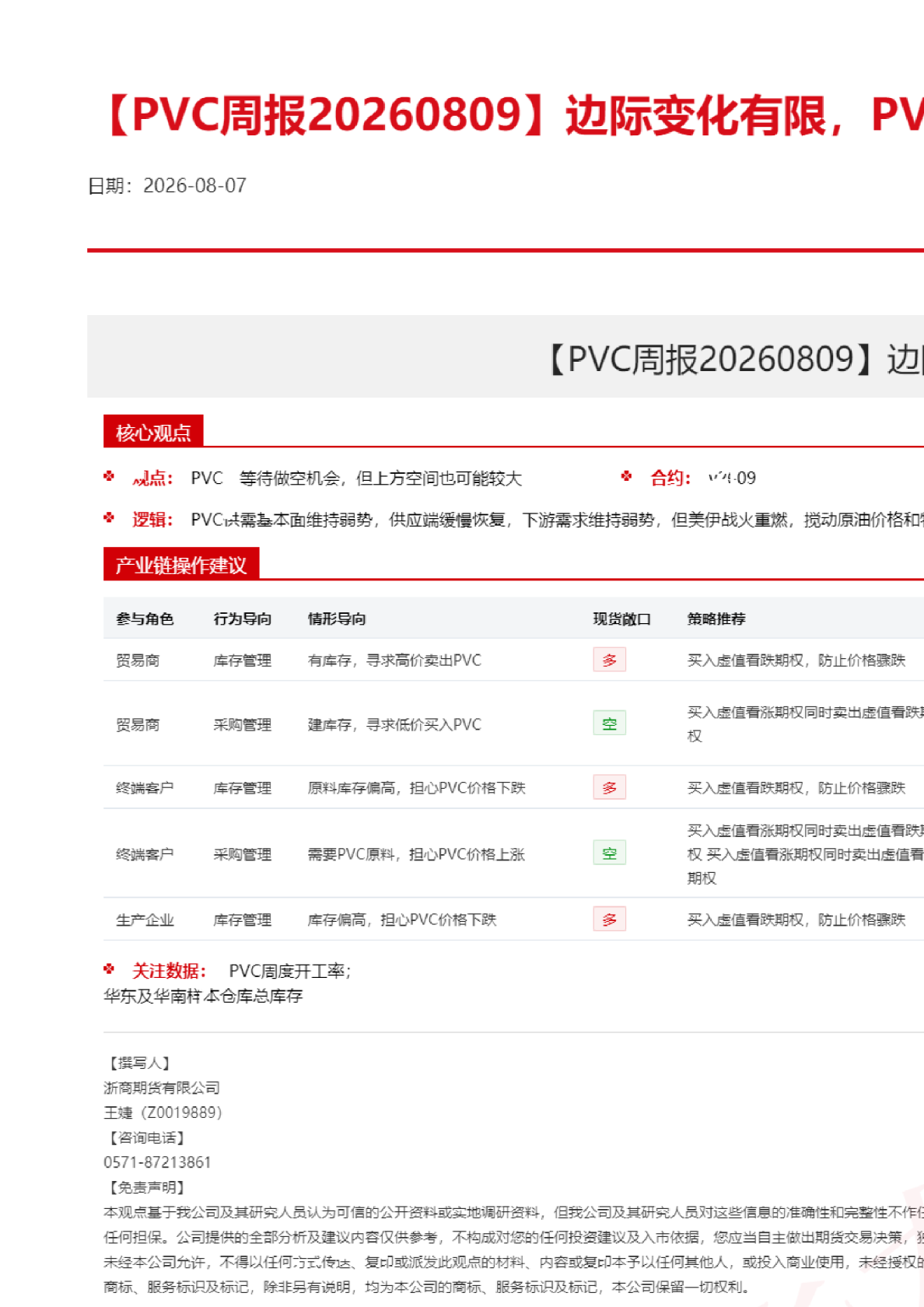Click the strategy text in the 生产企业 row
The width and height of the screenshot is (924, 1307).
click(796, 920)
